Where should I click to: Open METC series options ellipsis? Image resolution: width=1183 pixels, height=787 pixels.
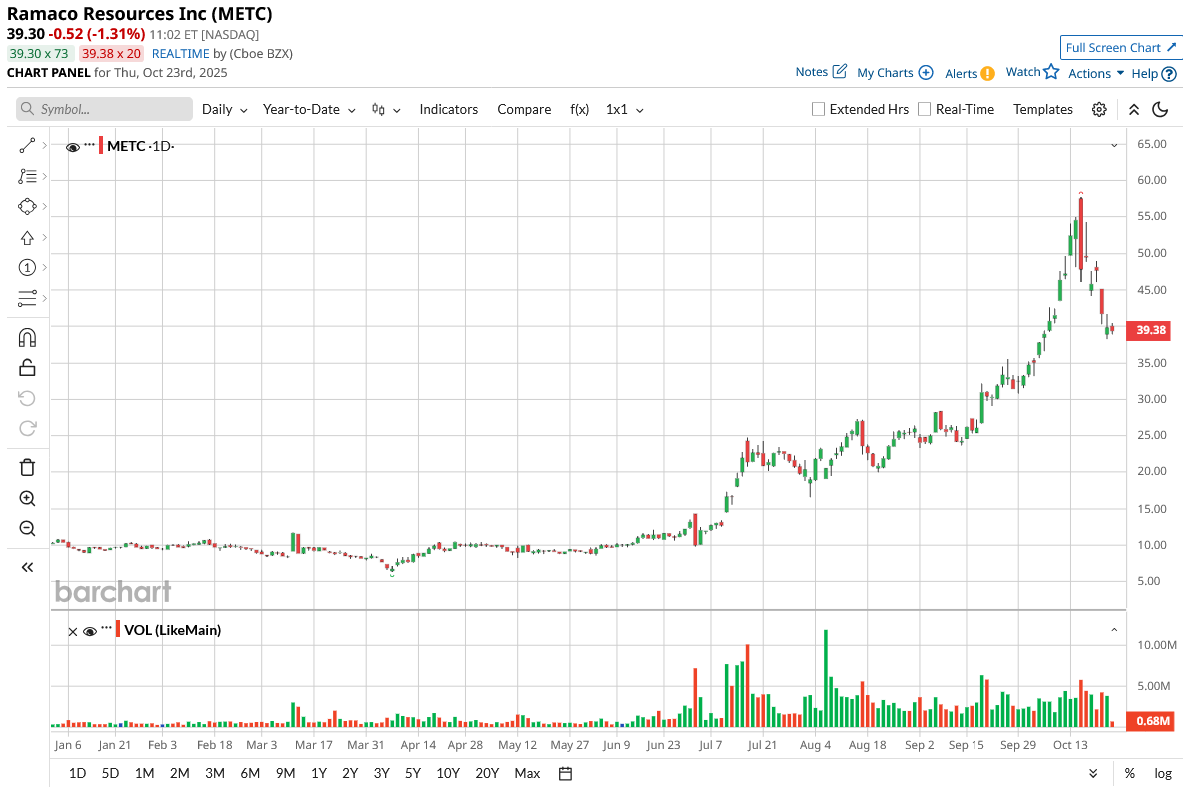pyautogui.click(x=90, y=144)
